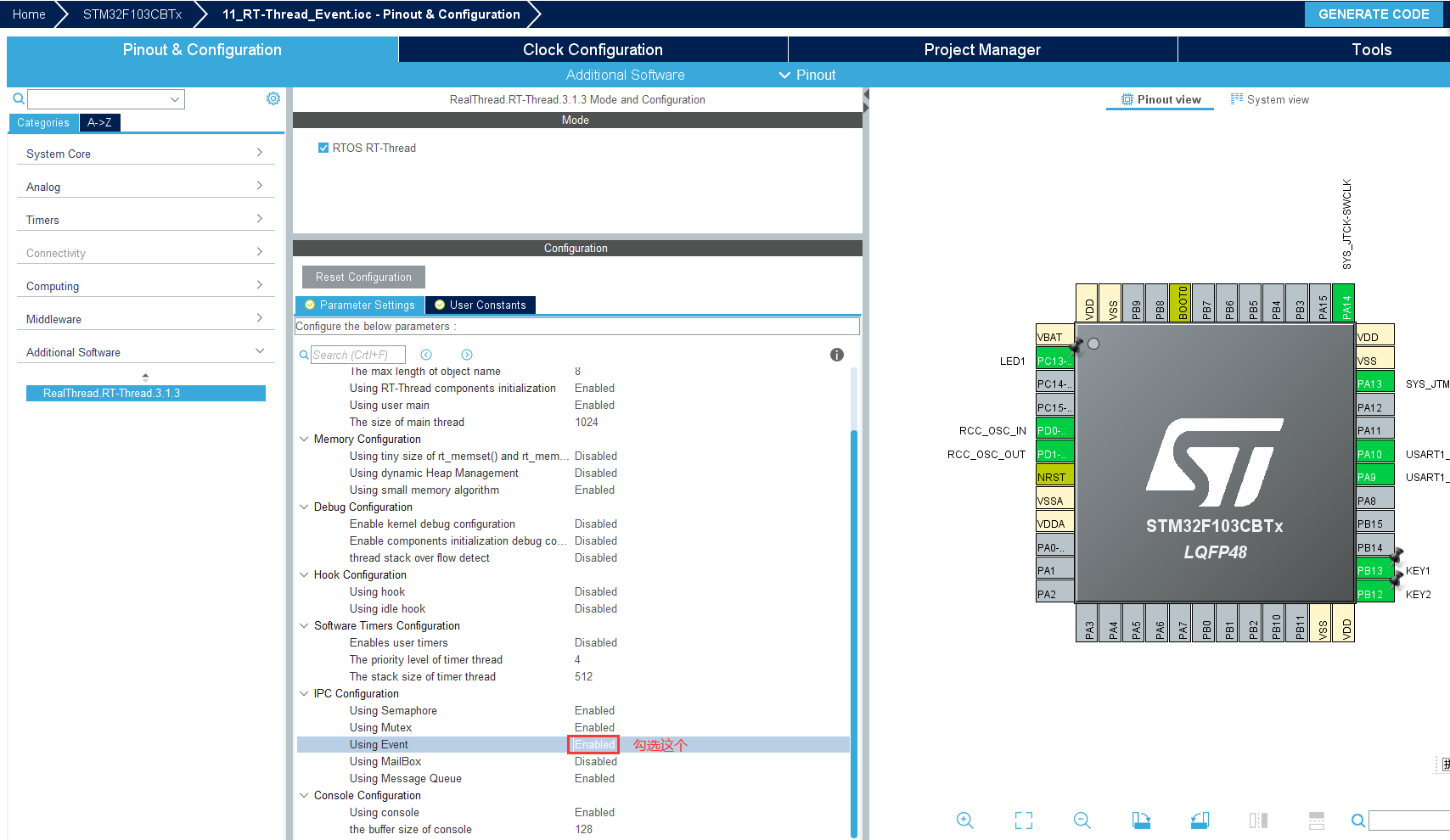Select pin PA9 on the chip
Image resolution: width=1450 pixels, height=840 pixels.
point(1375,477)
